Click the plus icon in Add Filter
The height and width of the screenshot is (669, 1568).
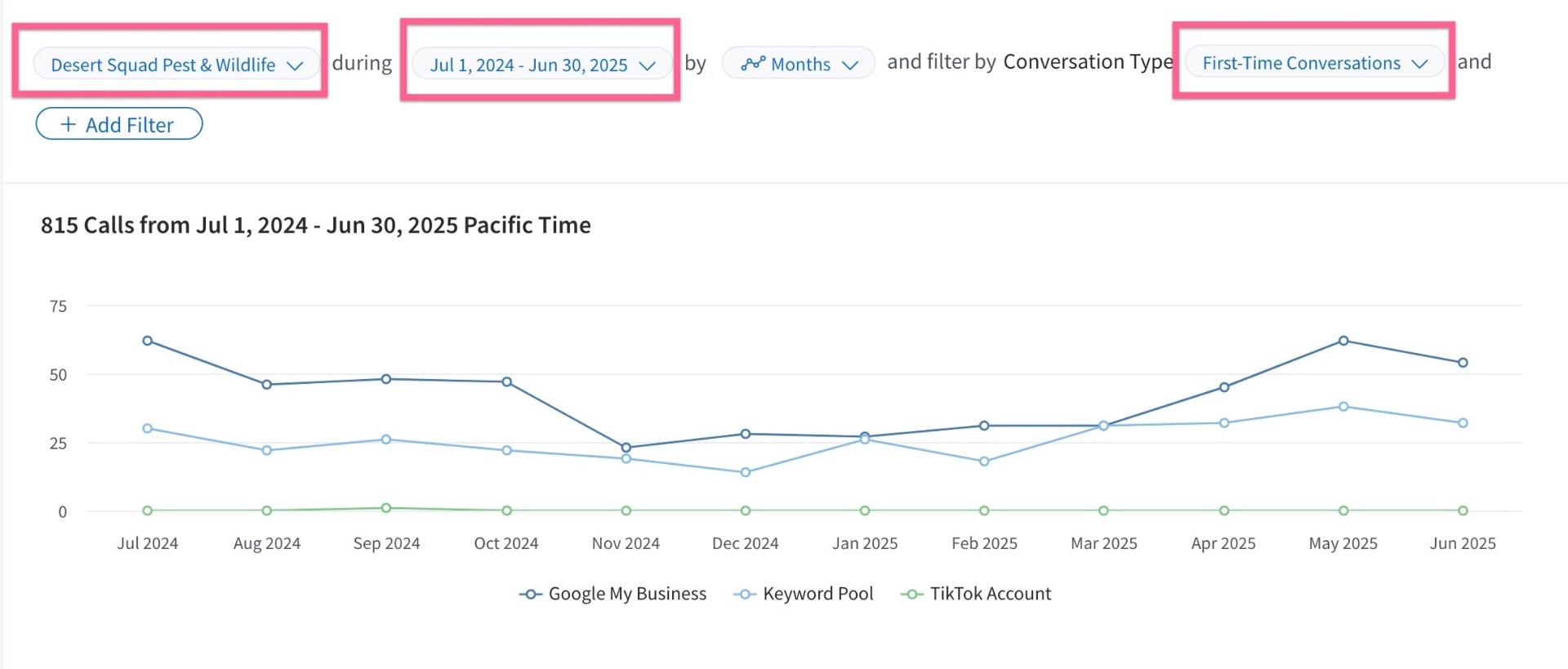coord(69,124)
